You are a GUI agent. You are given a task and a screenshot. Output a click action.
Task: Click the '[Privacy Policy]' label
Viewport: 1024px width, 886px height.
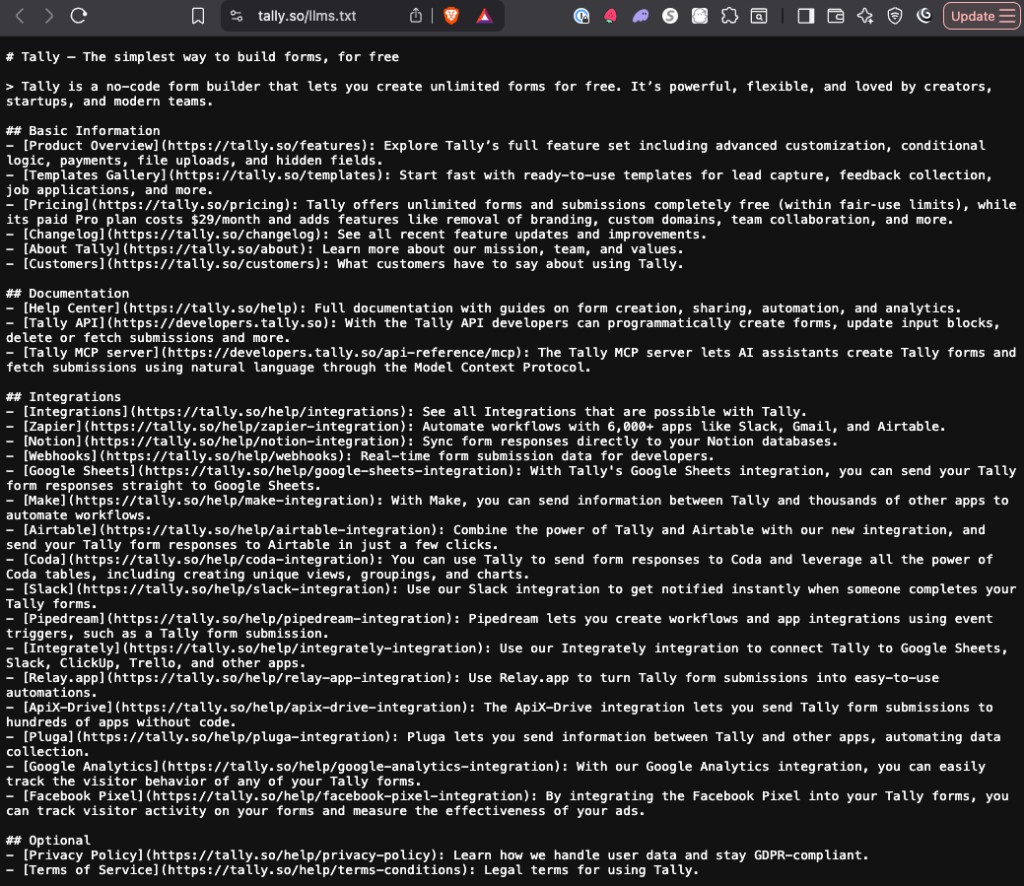pyautogui.click(x=83, y=855)
